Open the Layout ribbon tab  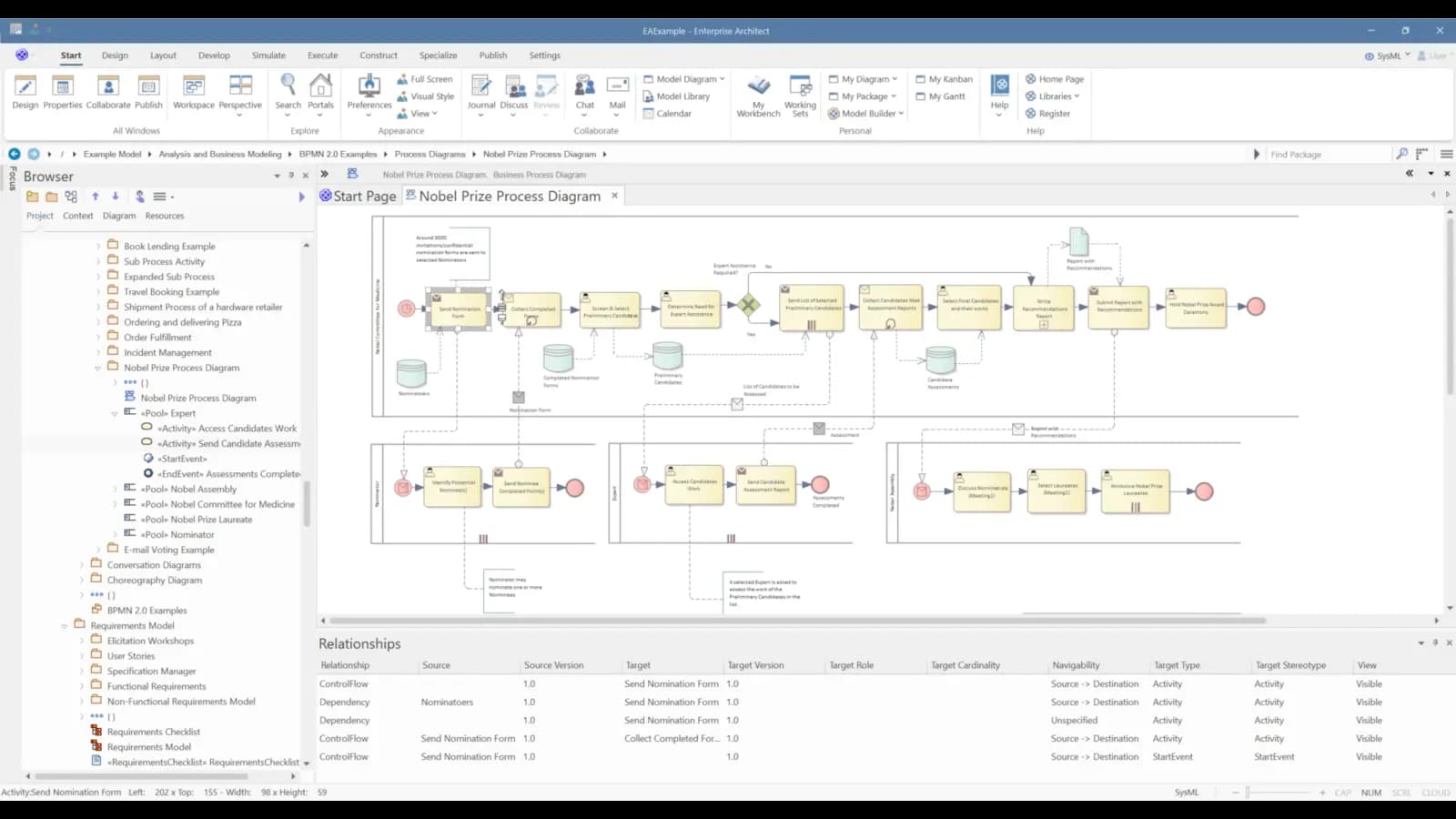tap(163, 56)
